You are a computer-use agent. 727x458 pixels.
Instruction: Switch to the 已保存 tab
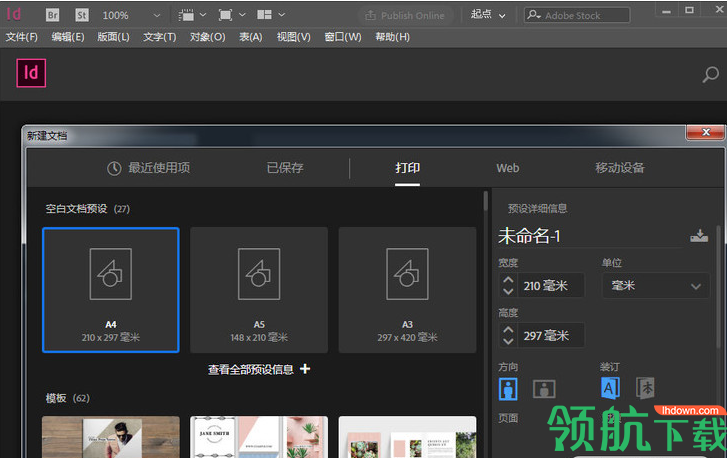[x=285, y=168]
